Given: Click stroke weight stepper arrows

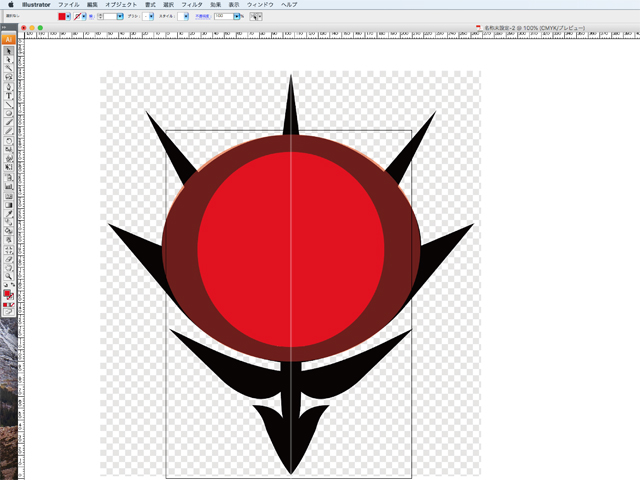Looking at the screenshot, I should pyautogui.click(x=100, y=16).
